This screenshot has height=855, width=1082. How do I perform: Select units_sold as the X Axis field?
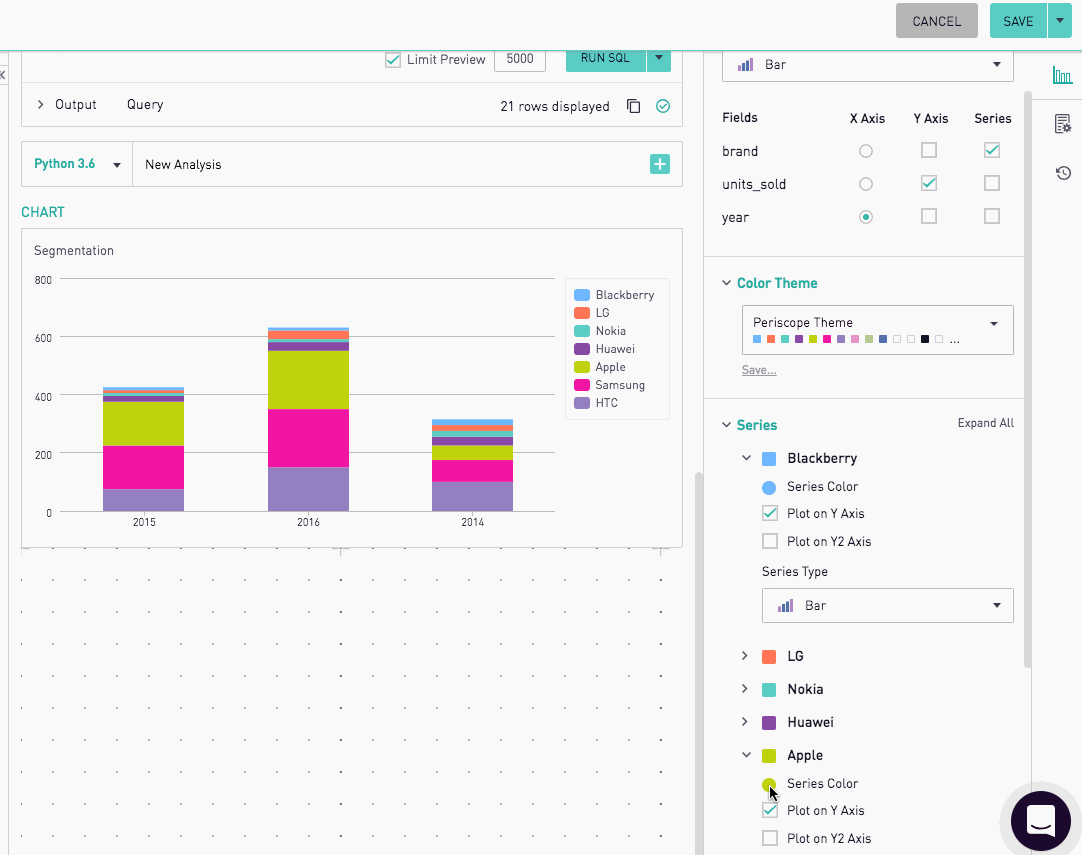click(865, 184)
